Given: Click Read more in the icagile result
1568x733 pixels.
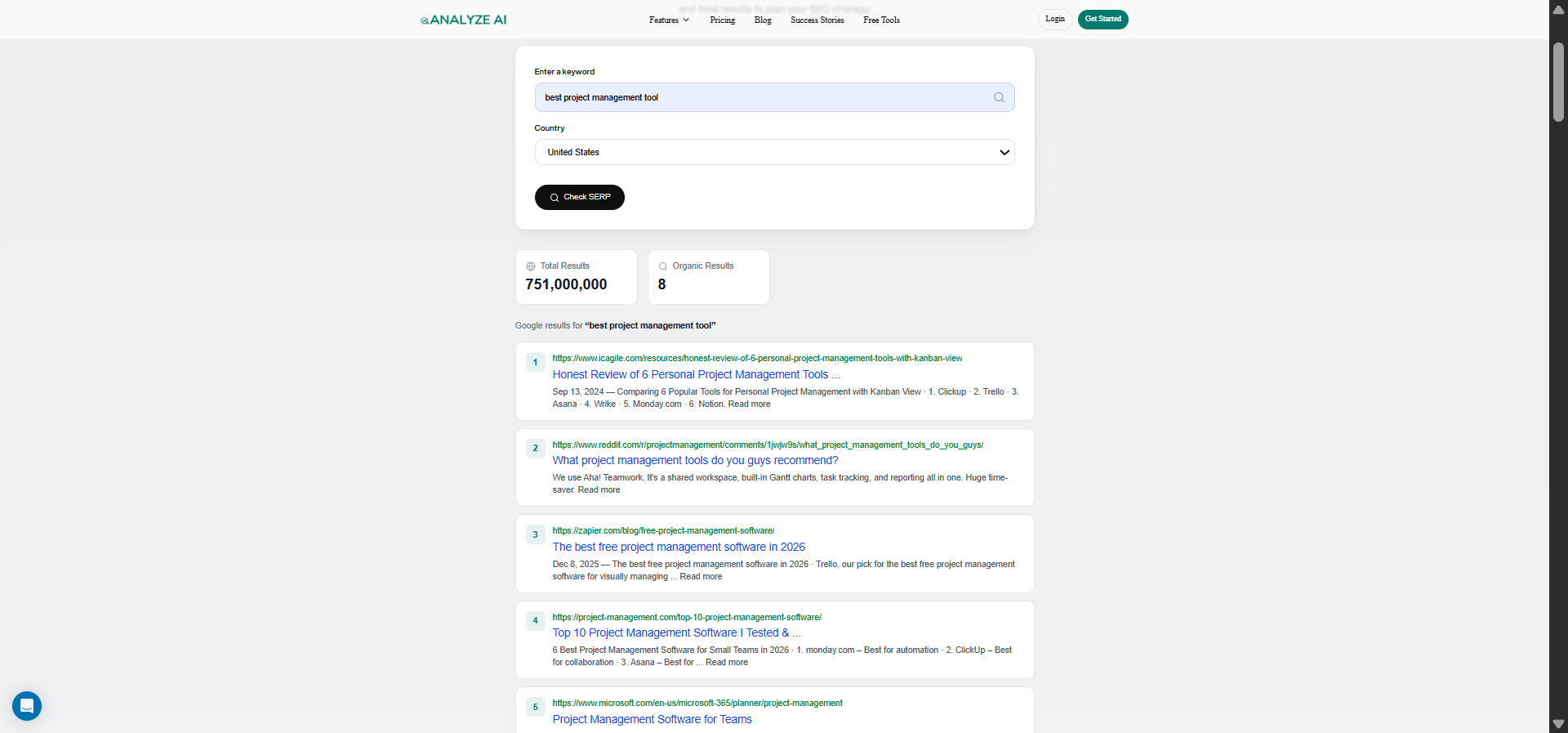Looking at the screenshot, I should click(x=749, y=404).
